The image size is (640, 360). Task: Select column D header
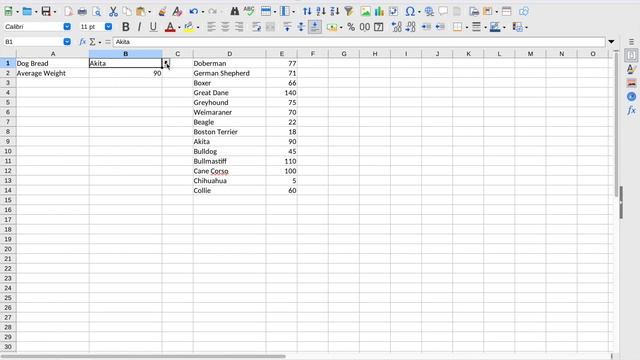point(229,53)
